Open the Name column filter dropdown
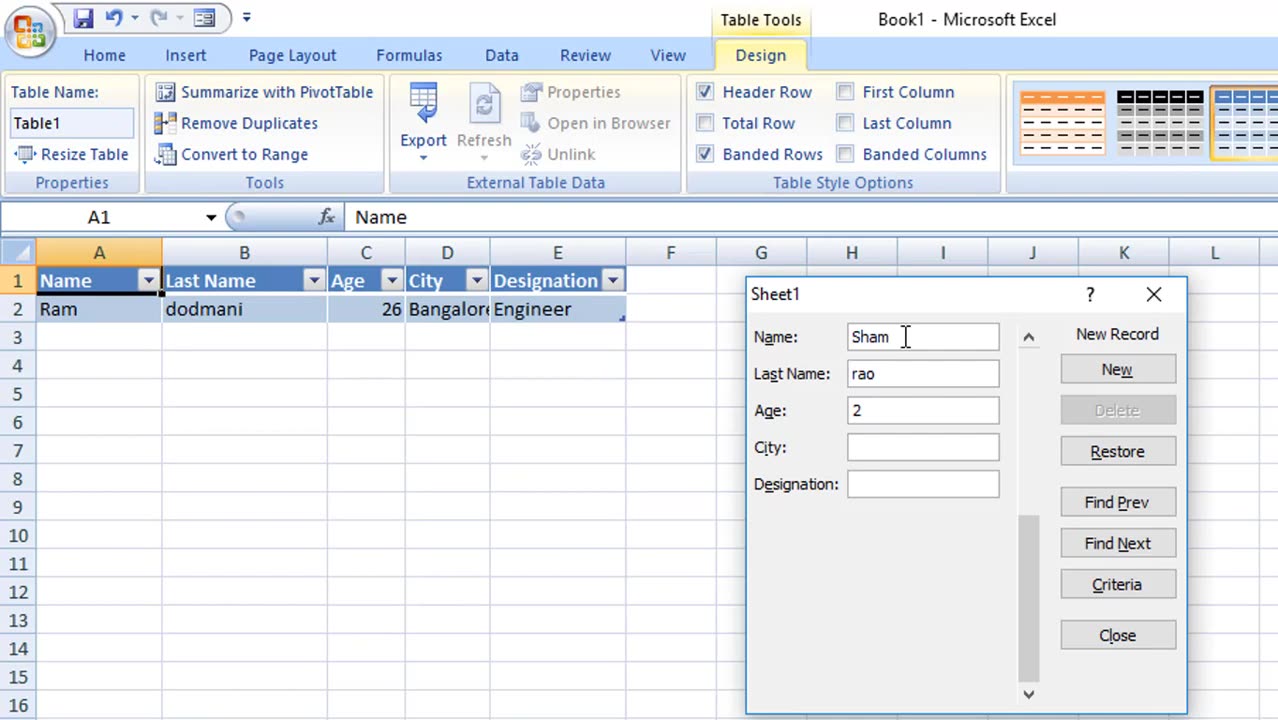 pos(148,281)
